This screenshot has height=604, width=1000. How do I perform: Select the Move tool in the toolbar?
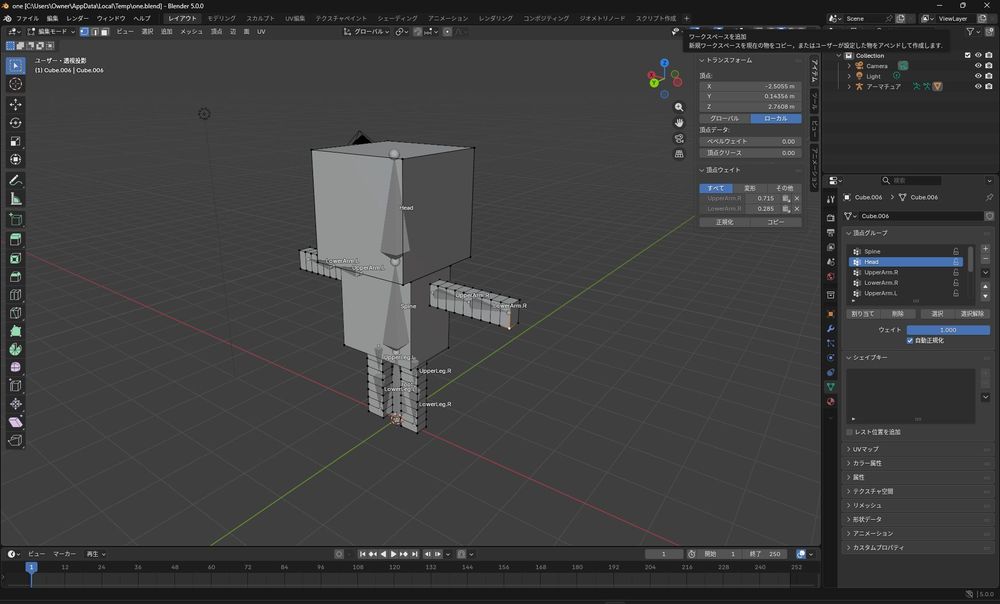[16, 104]
